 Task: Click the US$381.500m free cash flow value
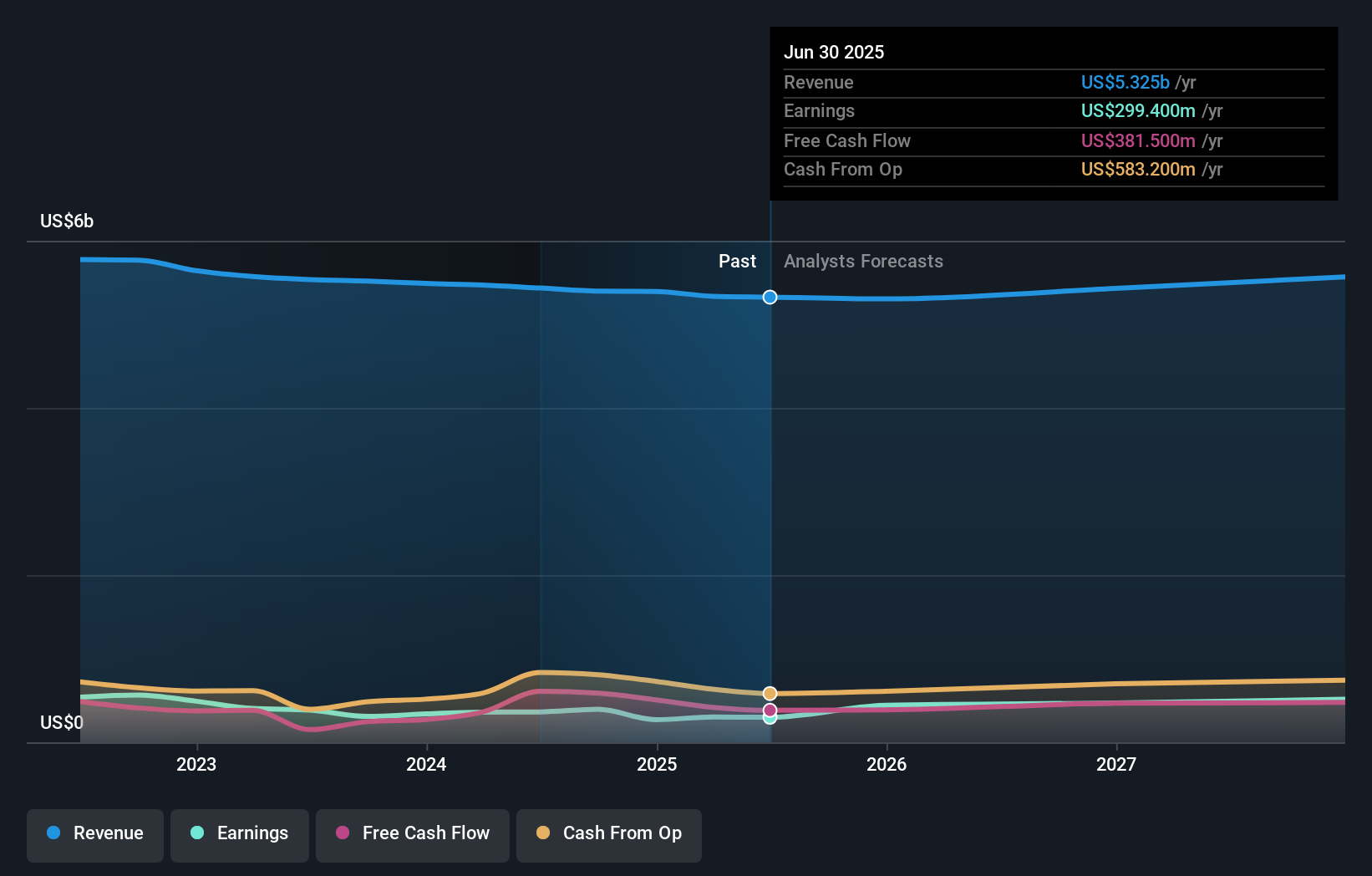pos(1138,140)
